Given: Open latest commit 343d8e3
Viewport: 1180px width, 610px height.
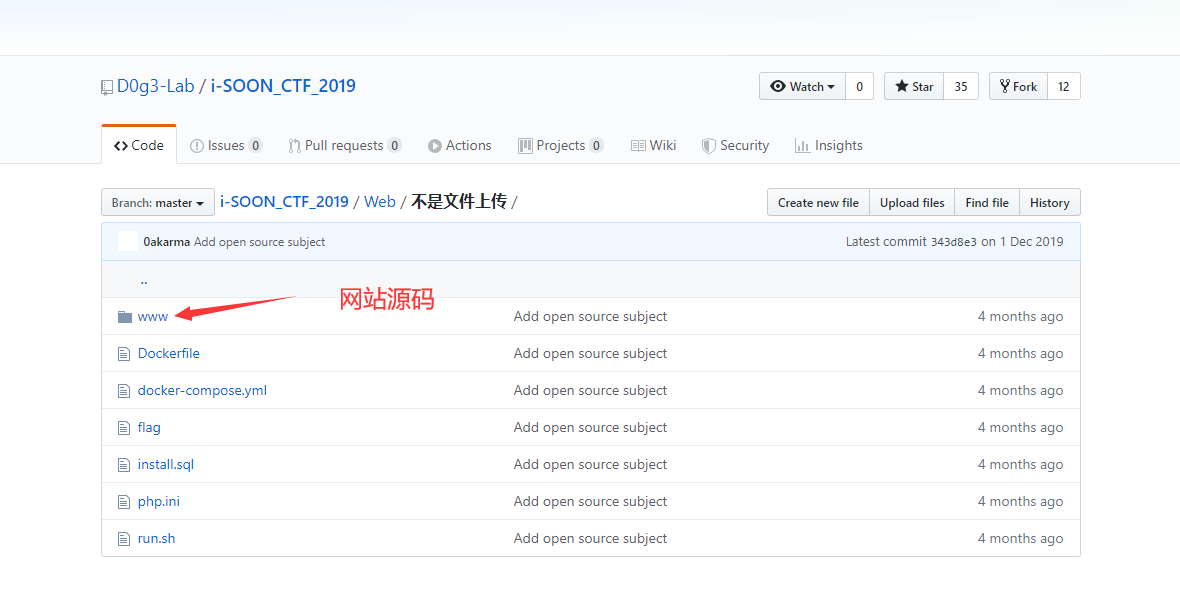Looking at the screenshot, I should click(x=953, y=242).
